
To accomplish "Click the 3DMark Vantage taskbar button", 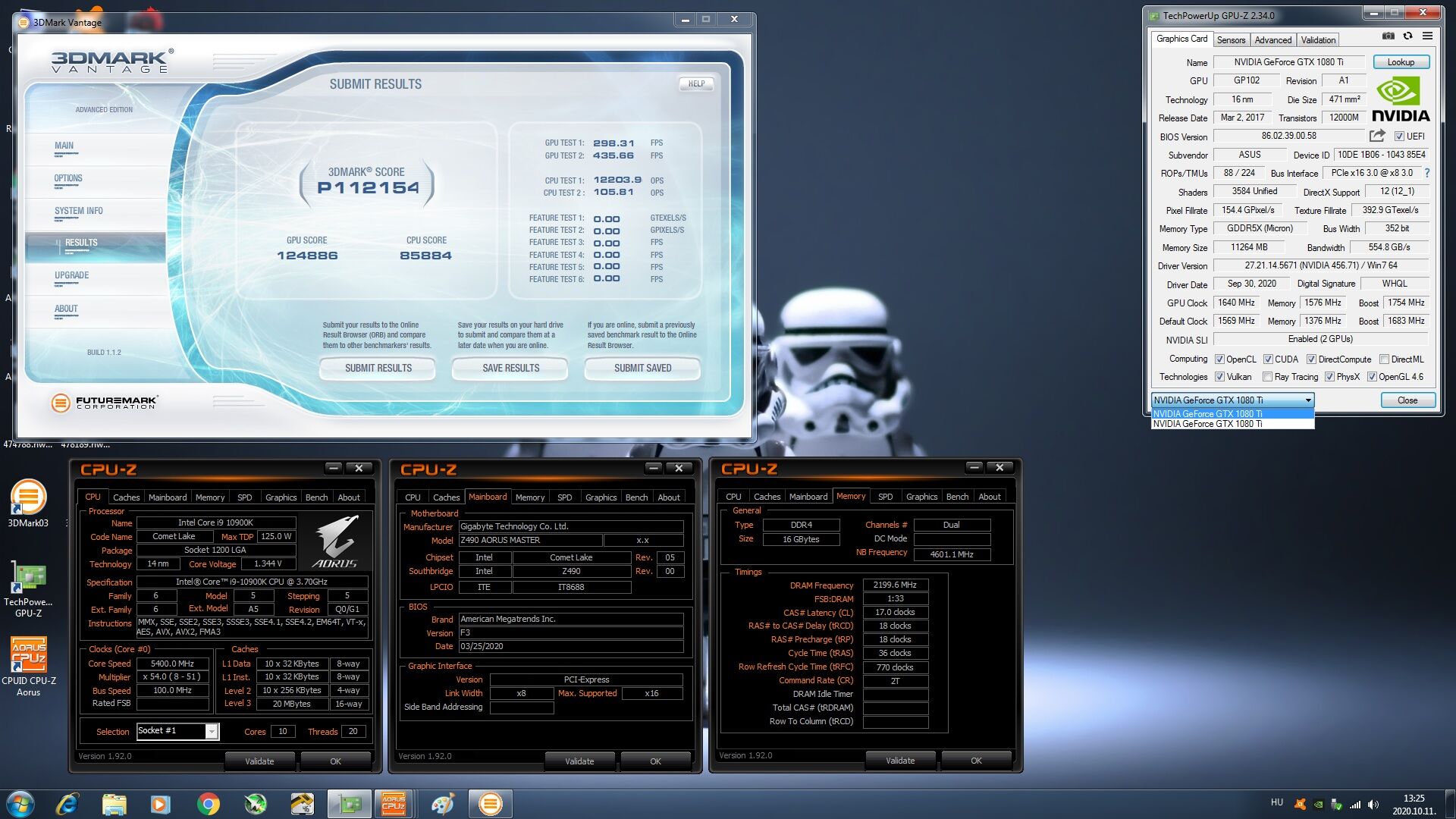I will click(490, 804).
